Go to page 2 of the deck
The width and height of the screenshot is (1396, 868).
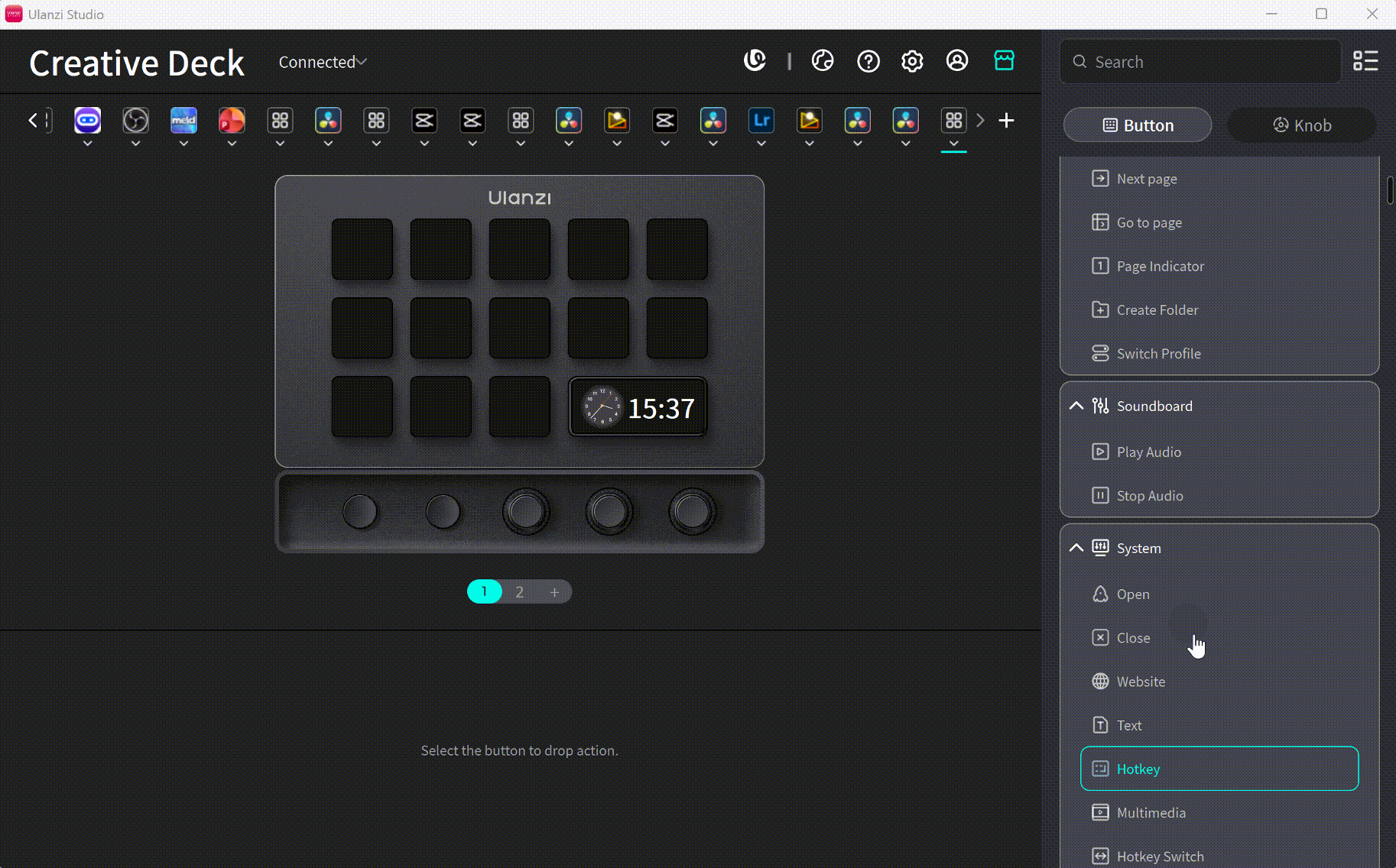[520, 592]
